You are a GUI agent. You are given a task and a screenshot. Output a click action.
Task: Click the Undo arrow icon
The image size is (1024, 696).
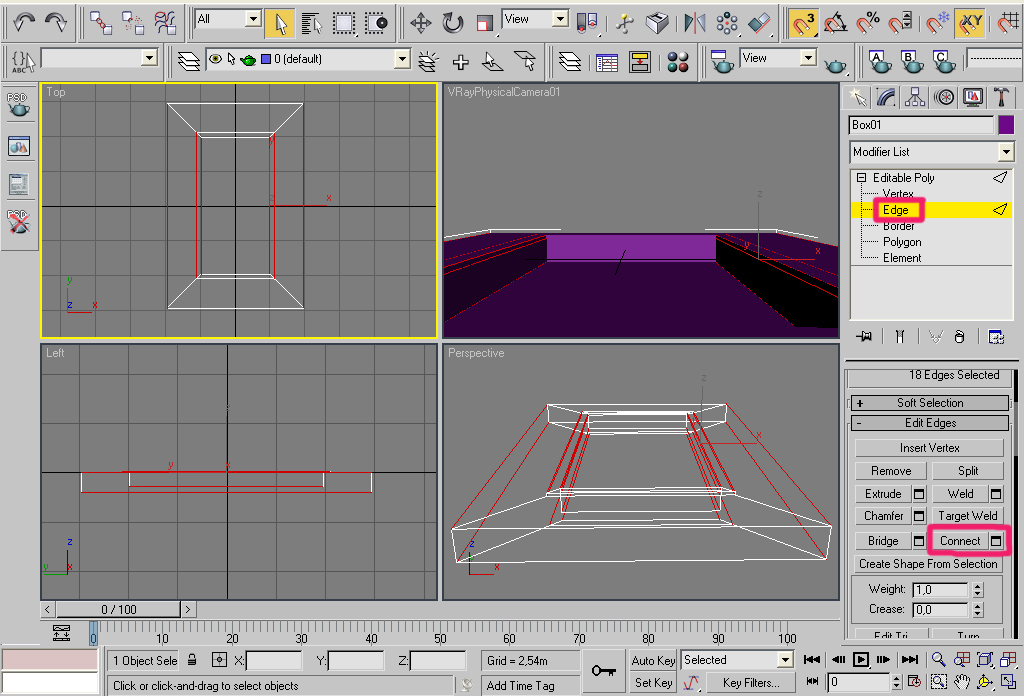pos(24,23)
